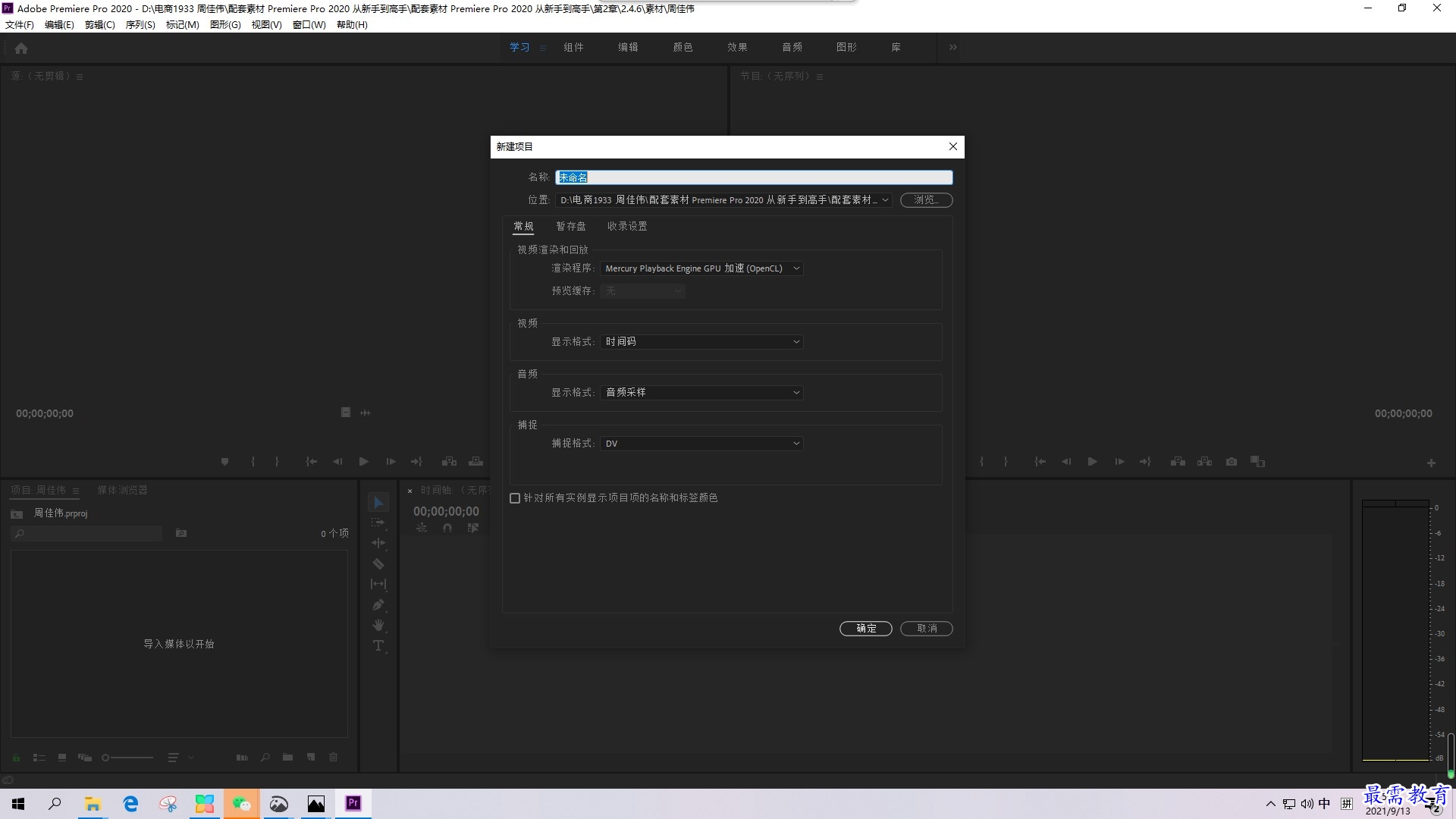The width and height of the screenshot is (1456, 819).
Task: Select the Razor tool
Action: point(378,564)
